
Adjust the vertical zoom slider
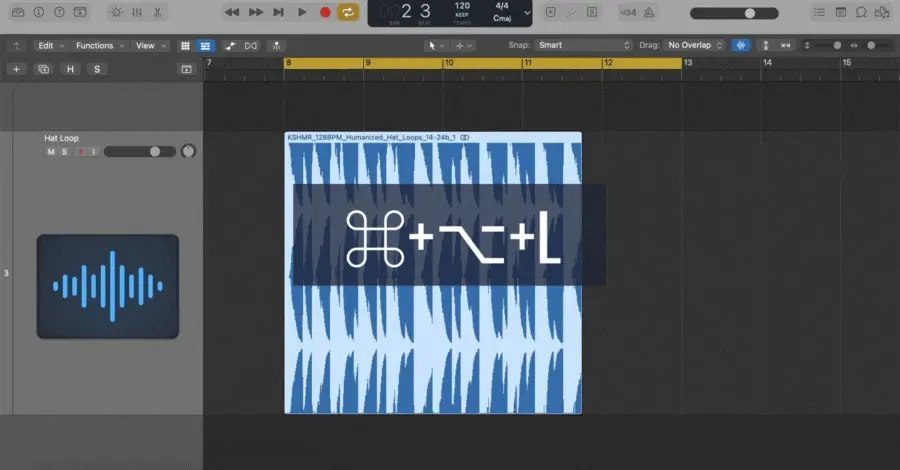pyautogui.click(x=827, y=45)
